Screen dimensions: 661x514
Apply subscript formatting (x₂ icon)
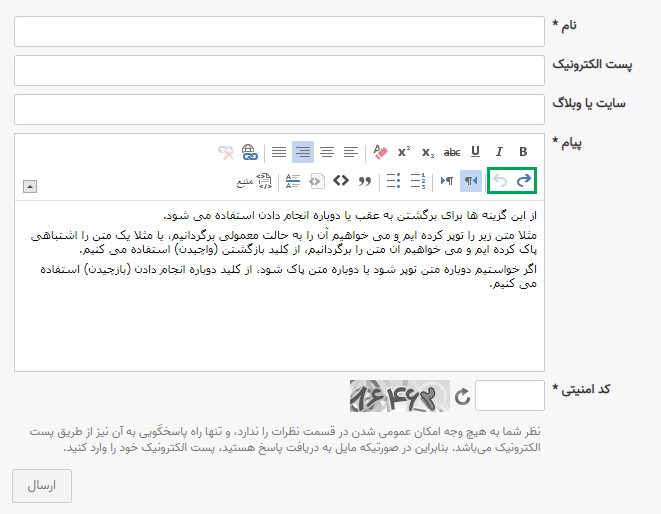(427, 152)
